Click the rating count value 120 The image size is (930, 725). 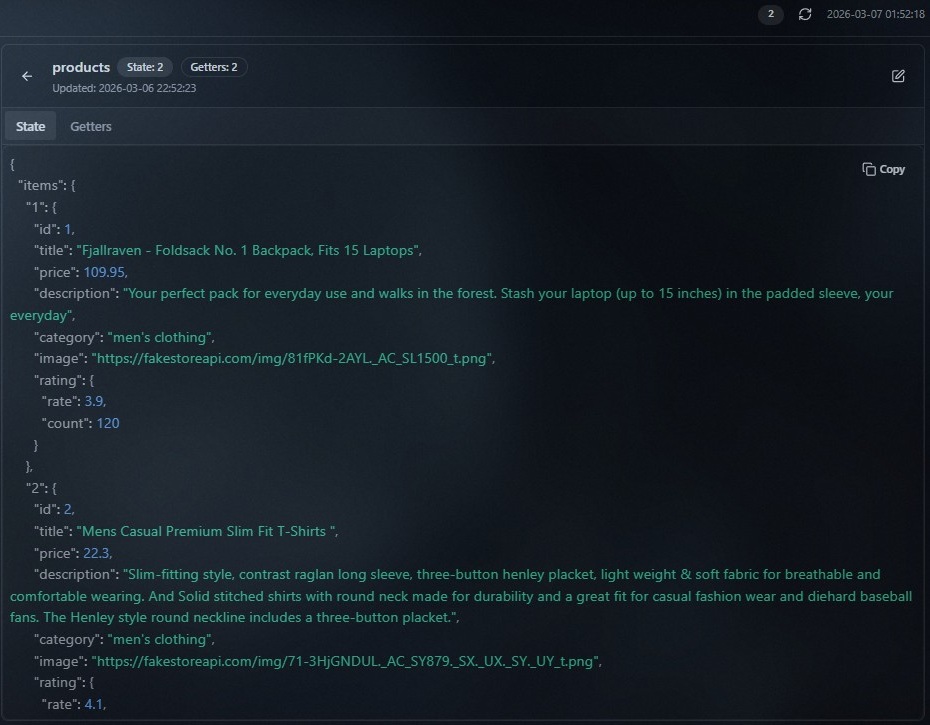(108, 423)
